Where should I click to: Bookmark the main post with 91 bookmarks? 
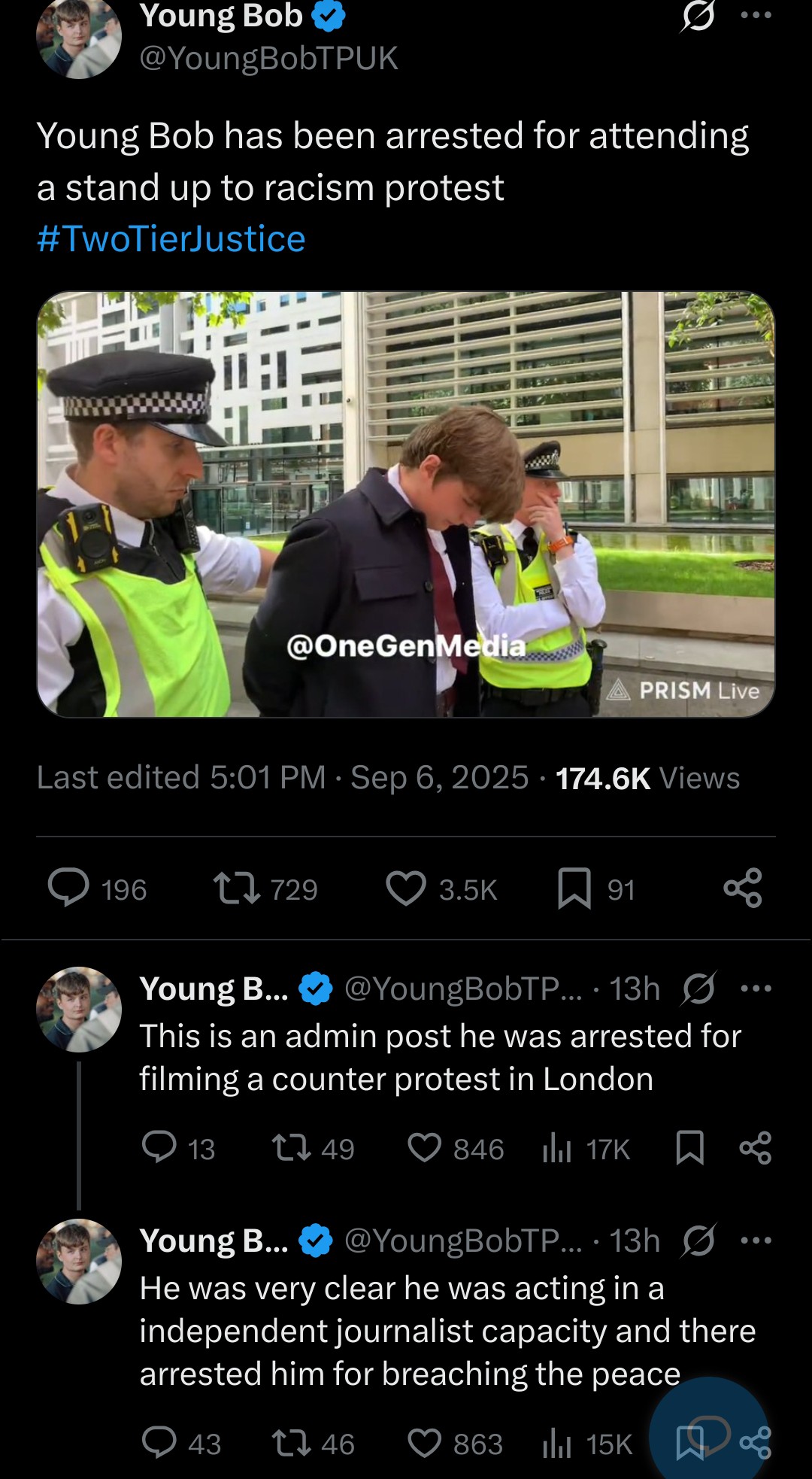[x=574, y=888]
